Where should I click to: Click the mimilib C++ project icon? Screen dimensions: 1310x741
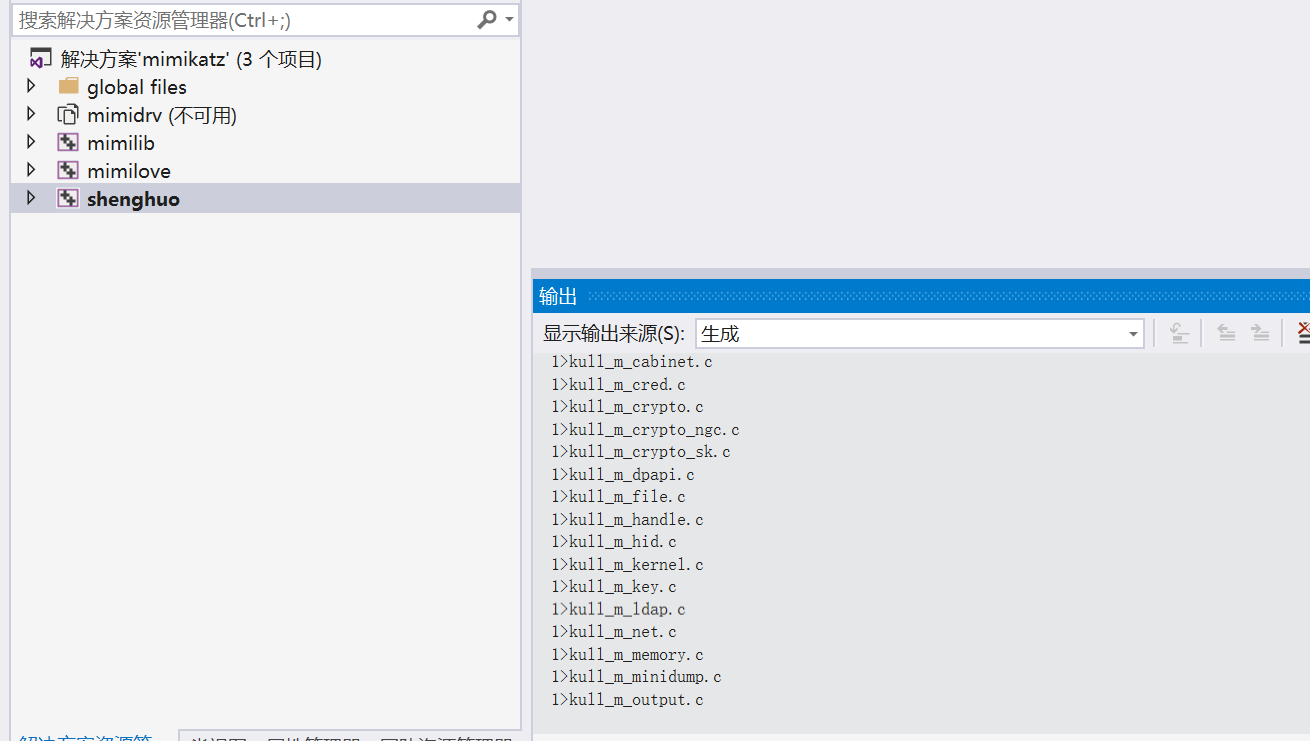[68, 142]
